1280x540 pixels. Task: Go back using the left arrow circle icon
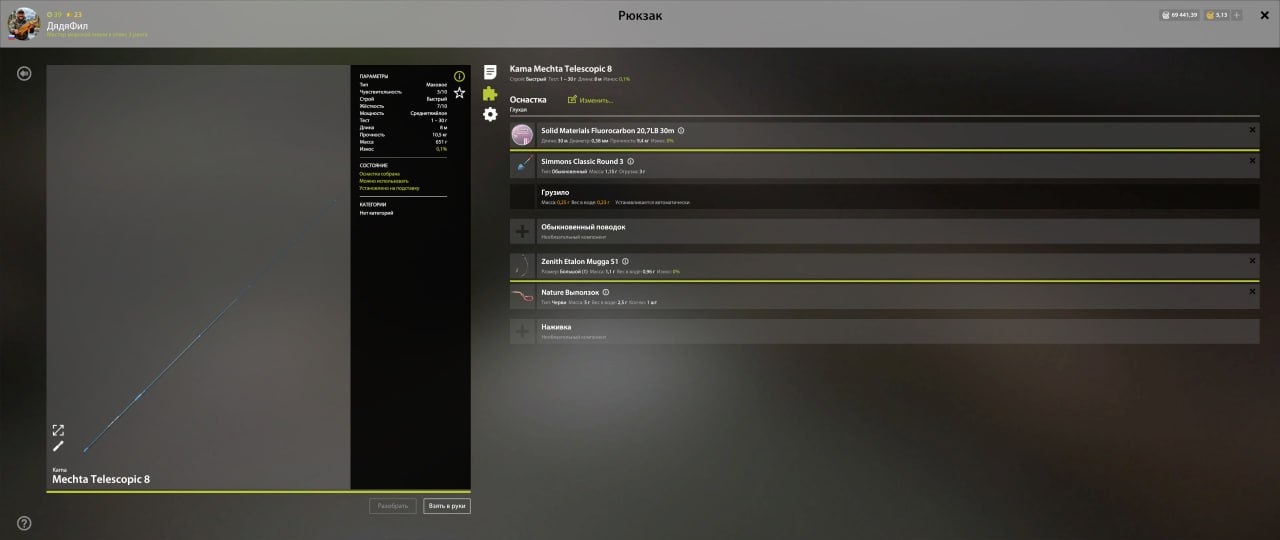coord(24,73)
